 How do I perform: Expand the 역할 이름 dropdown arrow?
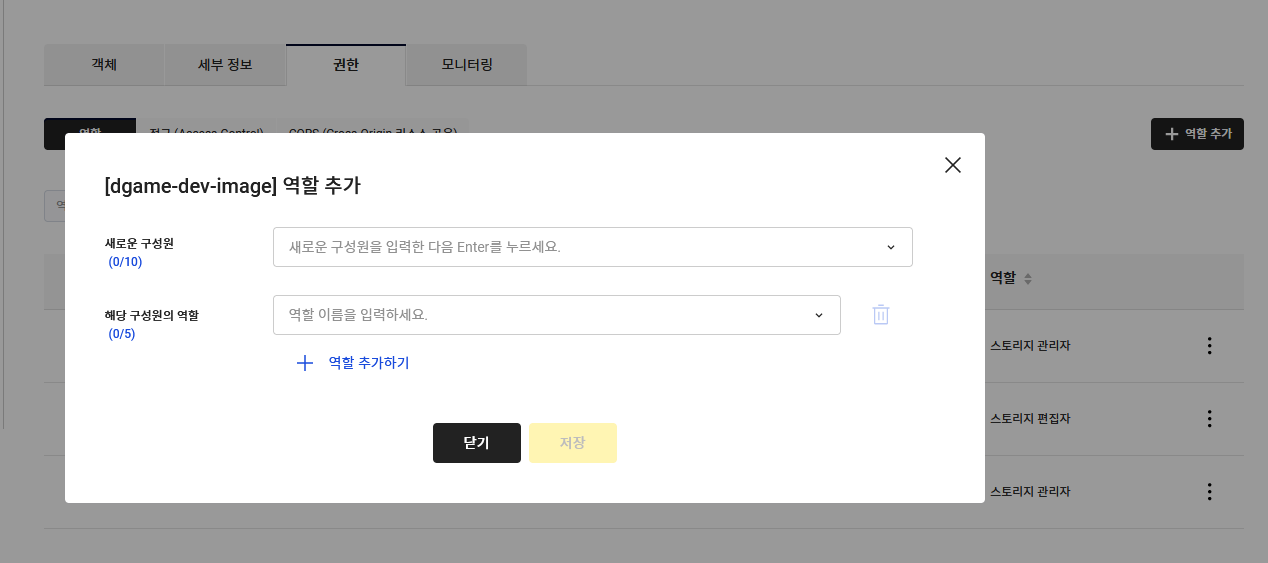[x=818, y=315]
